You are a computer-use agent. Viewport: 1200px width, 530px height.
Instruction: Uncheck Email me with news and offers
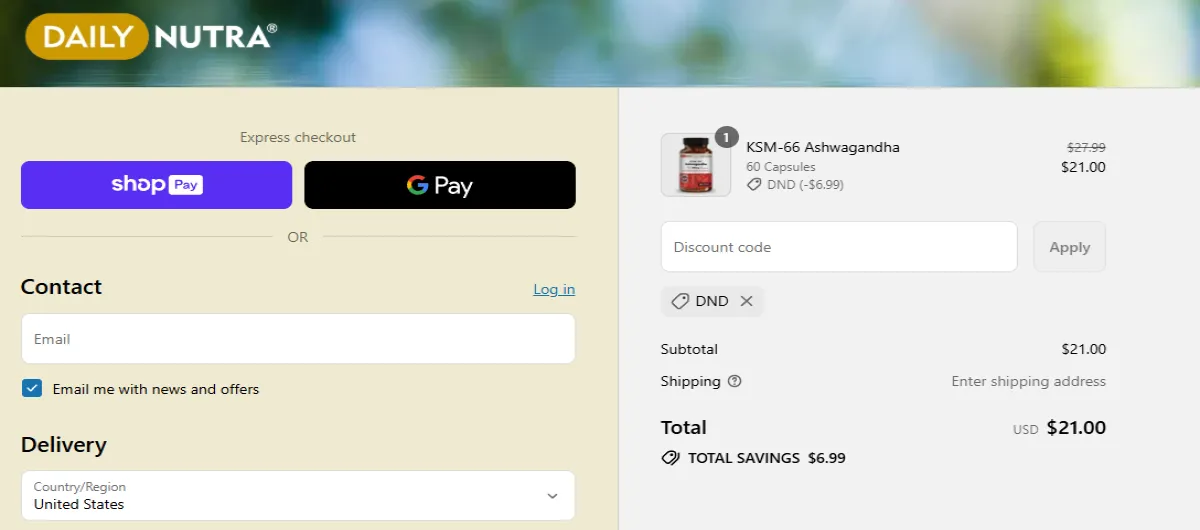tap(32, 389)
